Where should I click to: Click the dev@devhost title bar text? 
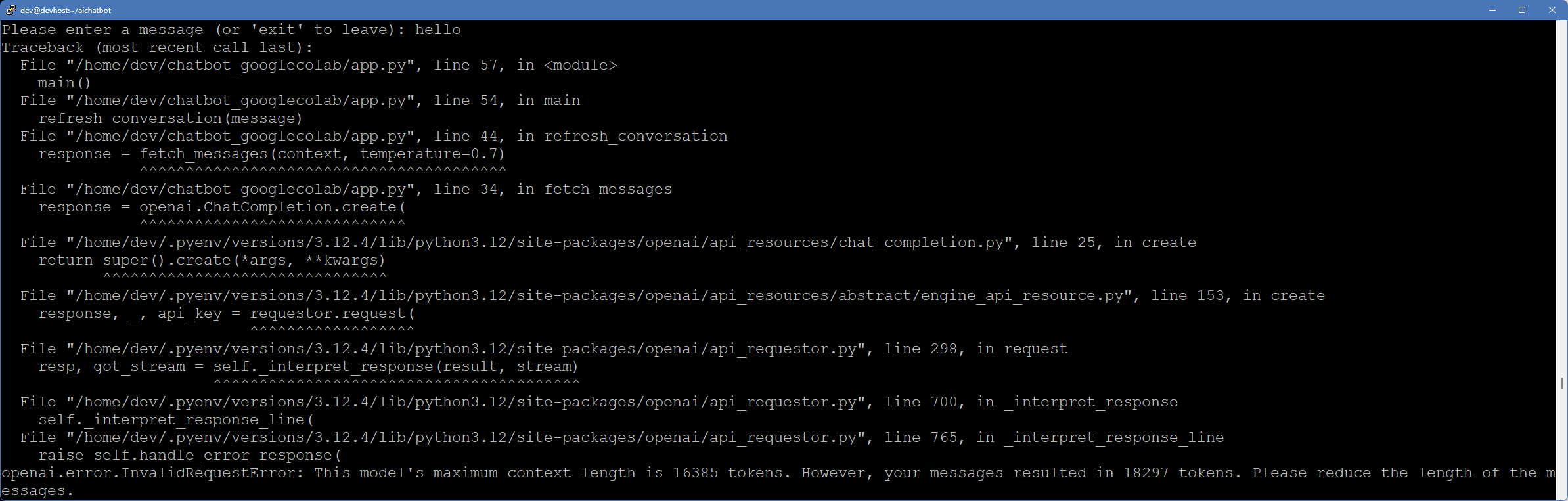pos(66,10)
